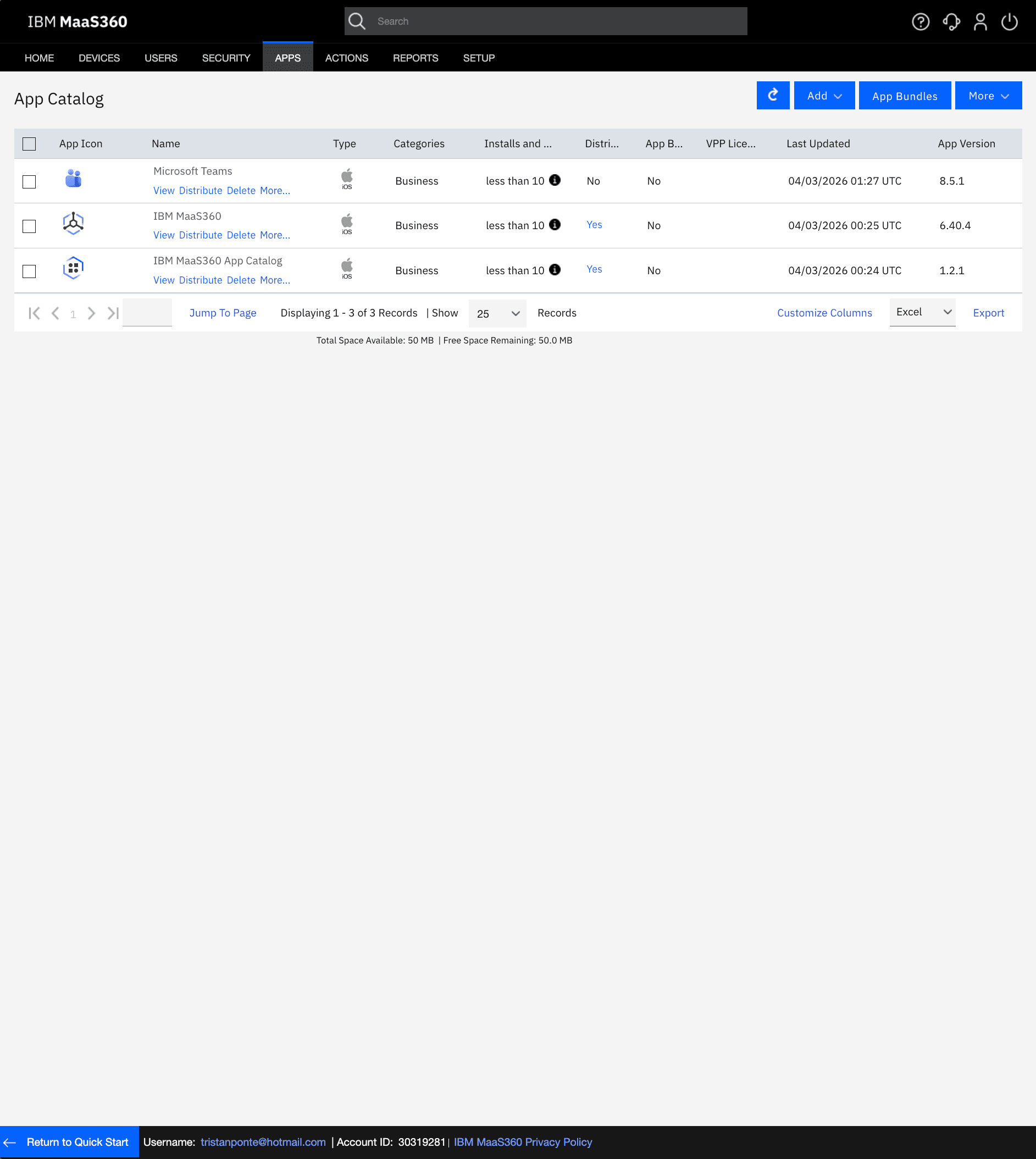Sort by the Name column header

(x=165, y=143)
